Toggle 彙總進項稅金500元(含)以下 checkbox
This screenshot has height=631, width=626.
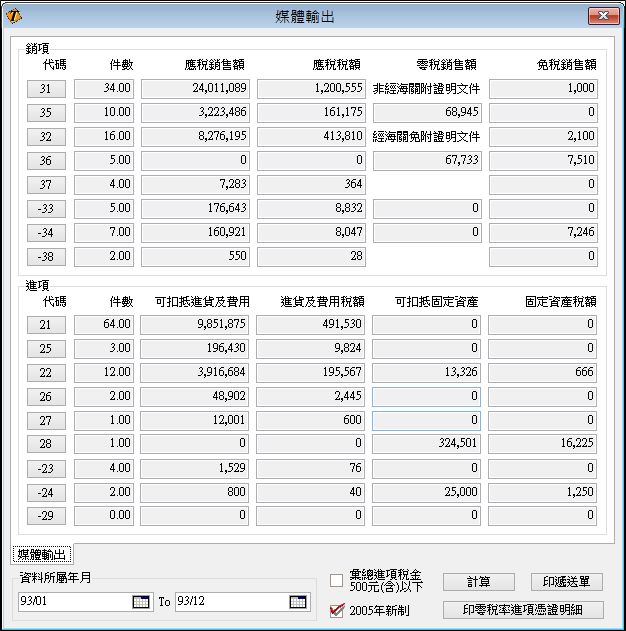tap(337, 582)
